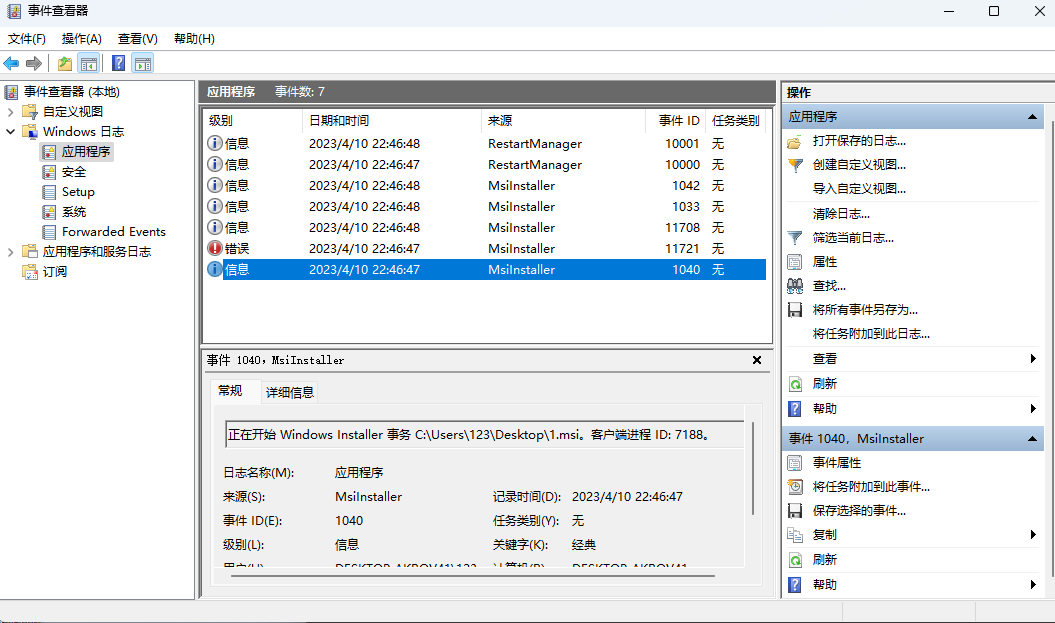Select Setup log in the tree
Viewport: 1055px width, 623px height.
[x=78, y=192]
